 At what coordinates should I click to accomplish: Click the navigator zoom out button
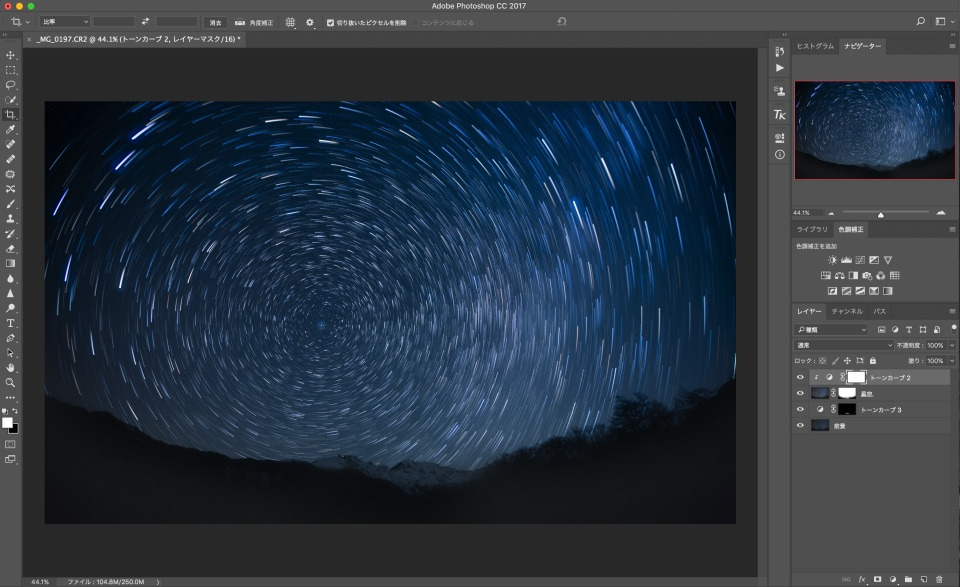pos(831,214)
